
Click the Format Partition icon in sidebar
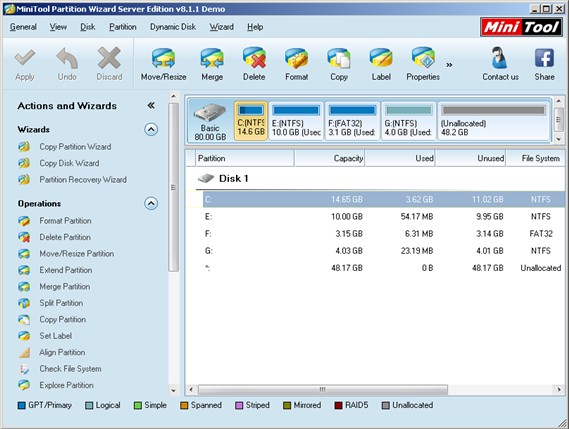point(24,221)
